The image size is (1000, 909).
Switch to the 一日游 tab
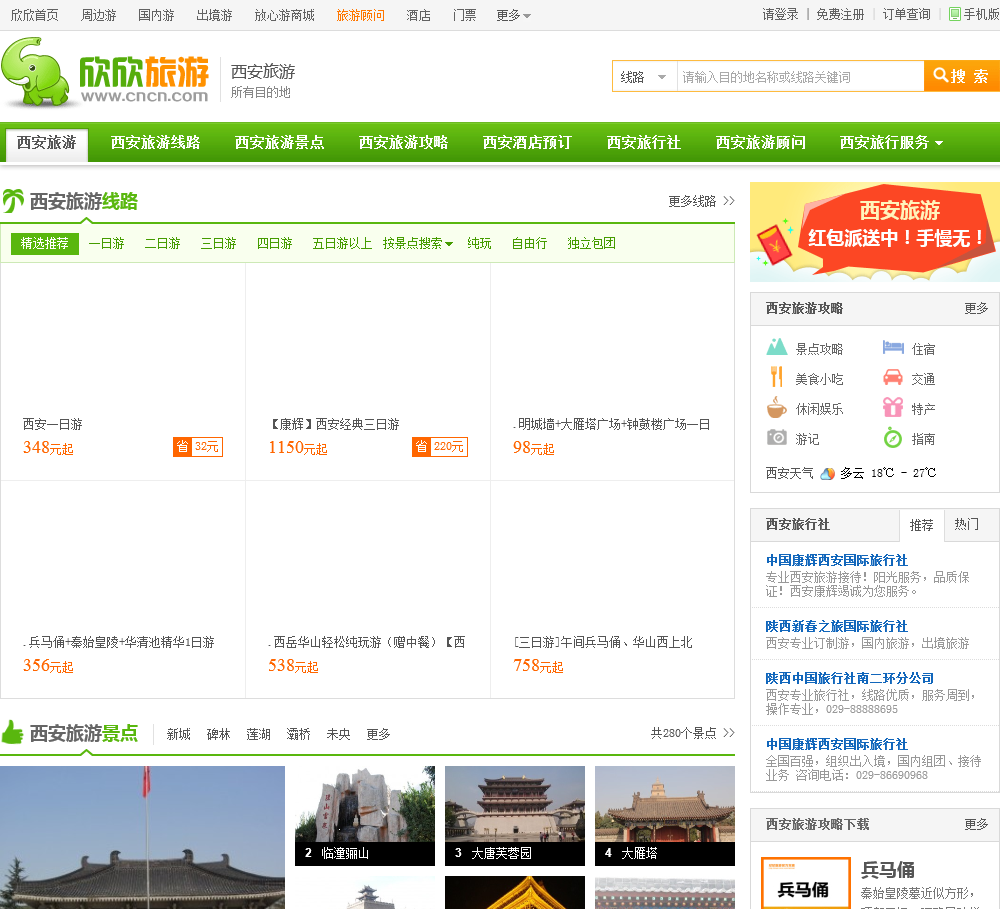107,243
